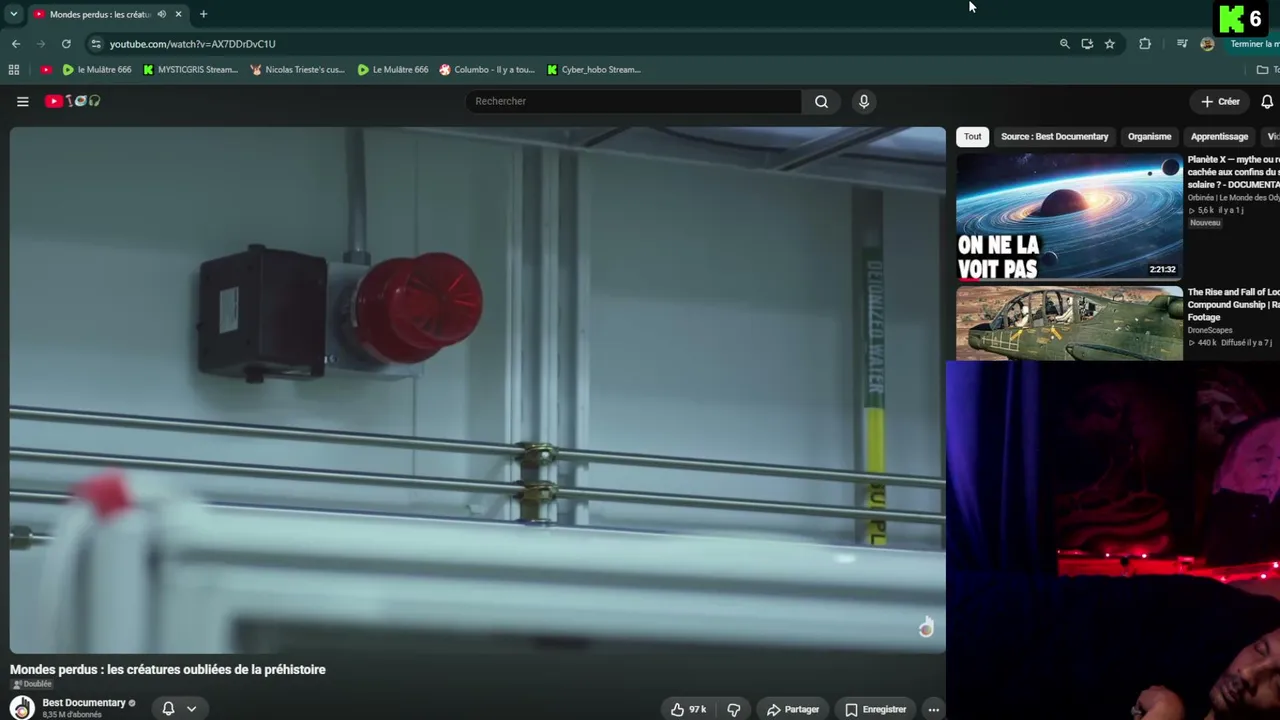Open the Planète X video thumbnail

(x=1069, y=215)
